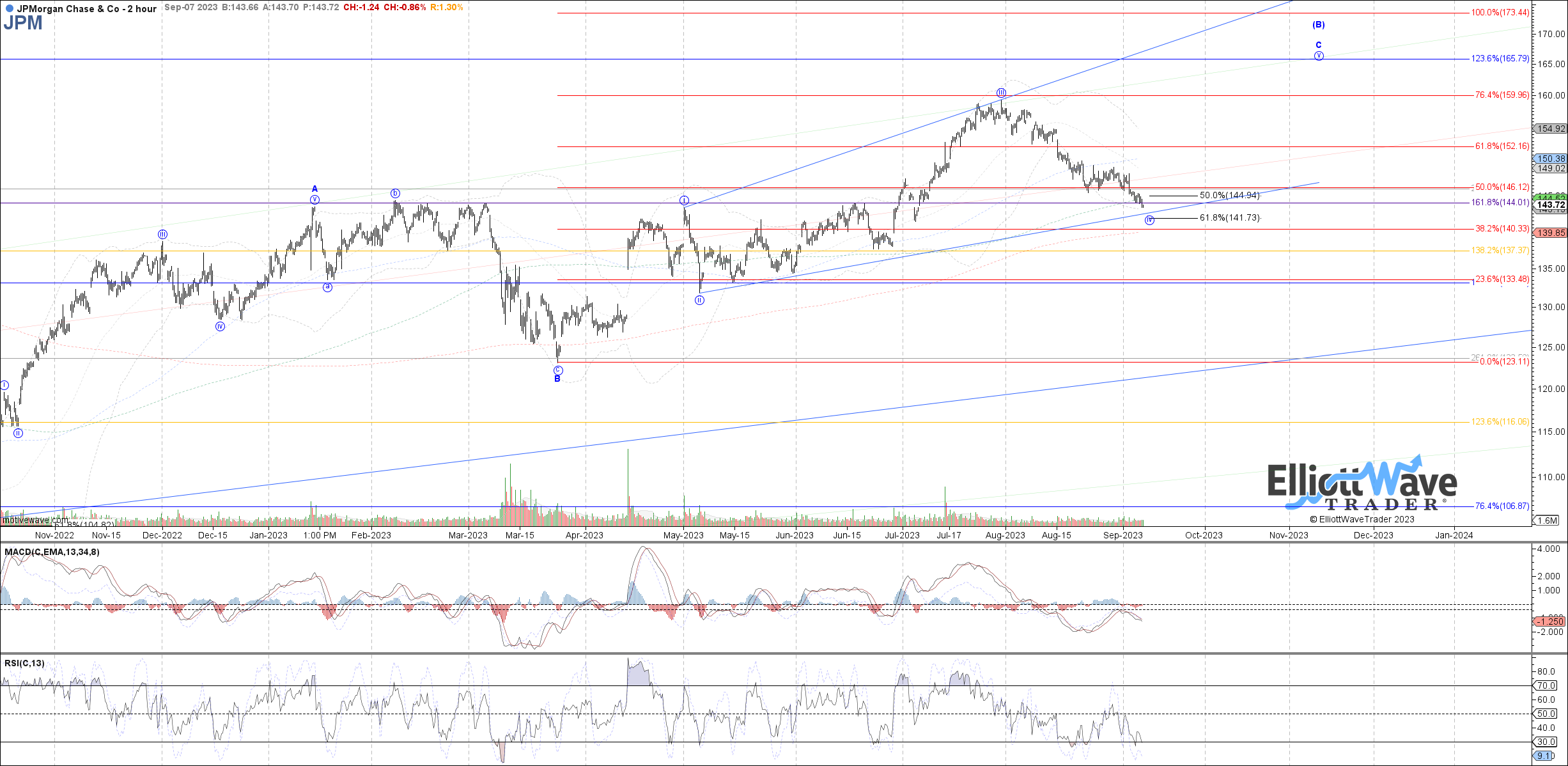Click the range value R:1.30%
The width and height of the screenshot is (1568, 766).
point(446,8)
